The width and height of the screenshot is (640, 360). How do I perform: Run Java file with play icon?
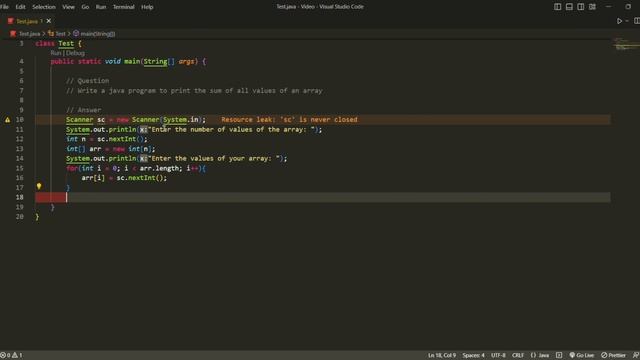pos(619,21)
